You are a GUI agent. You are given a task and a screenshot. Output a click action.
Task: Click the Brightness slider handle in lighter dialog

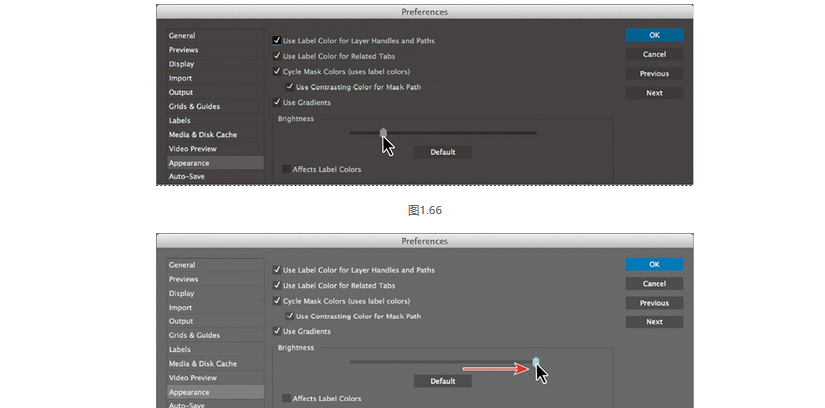pos(536,362)
